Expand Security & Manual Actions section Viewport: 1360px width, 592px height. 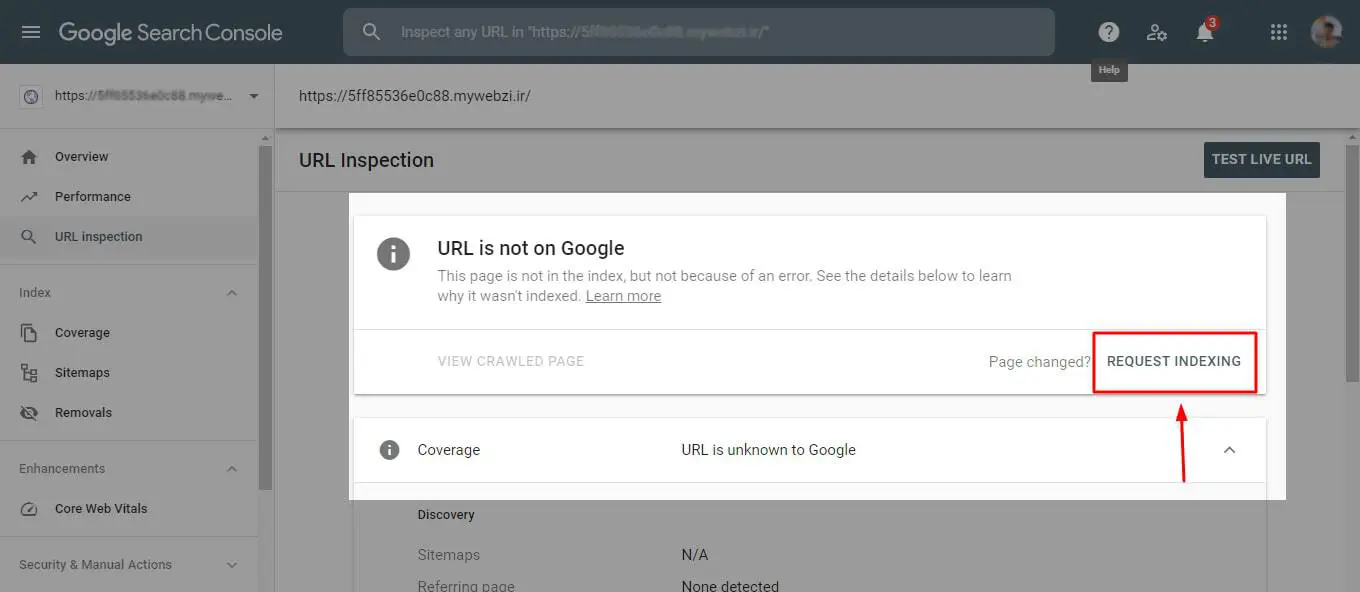point(232,565)
